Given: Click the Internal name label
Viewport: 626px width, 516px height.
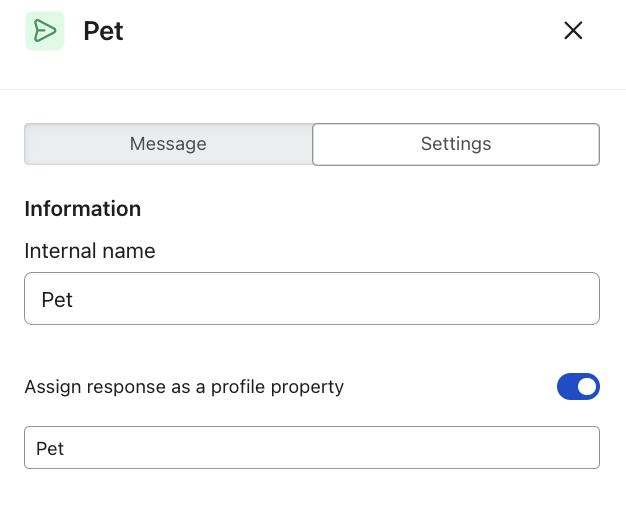Looking at the screenshot, I should click(90, 251).
